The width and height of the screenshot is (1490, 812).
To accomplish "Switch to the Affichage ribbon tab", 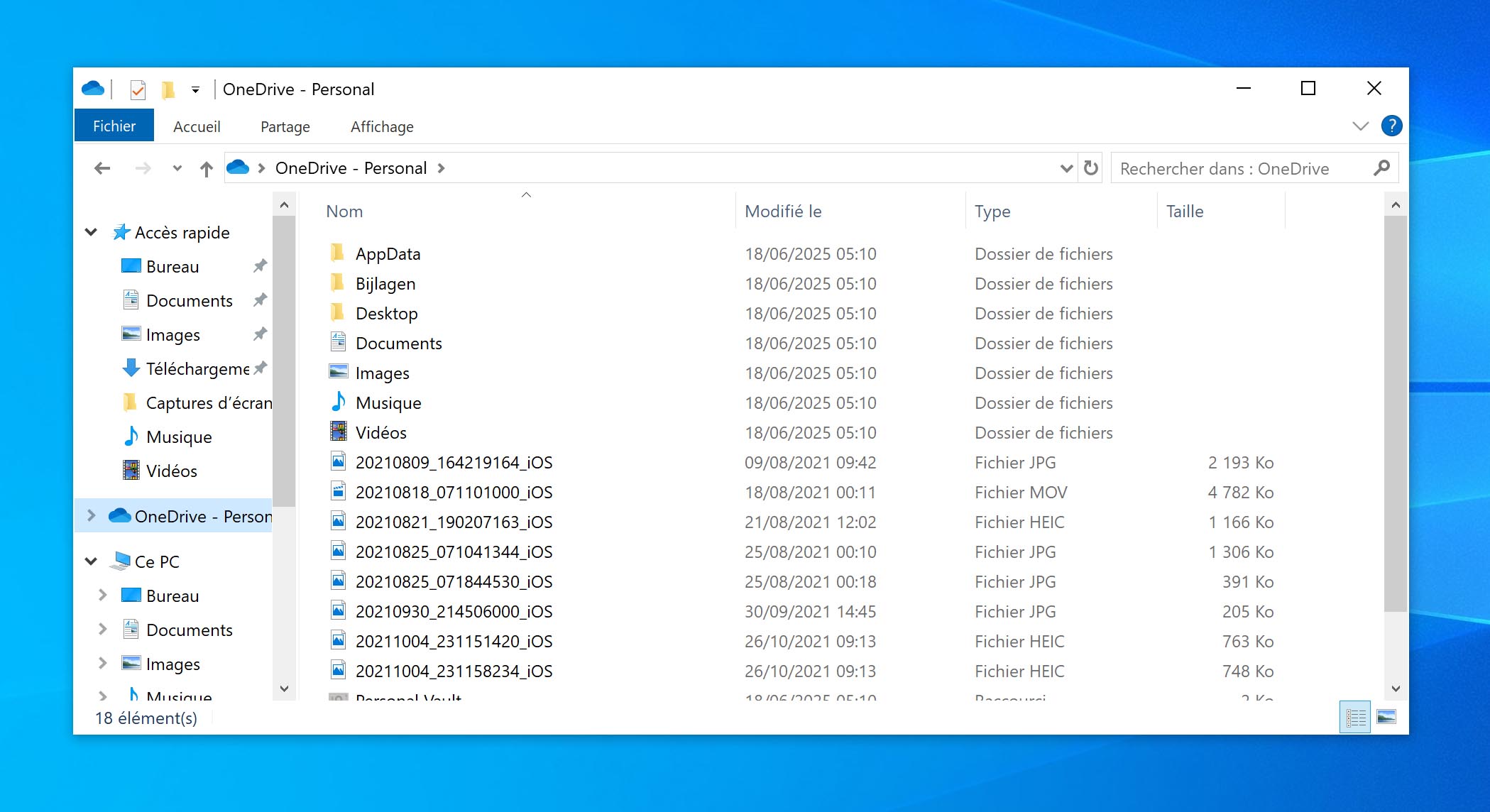I will pos(382,126).
